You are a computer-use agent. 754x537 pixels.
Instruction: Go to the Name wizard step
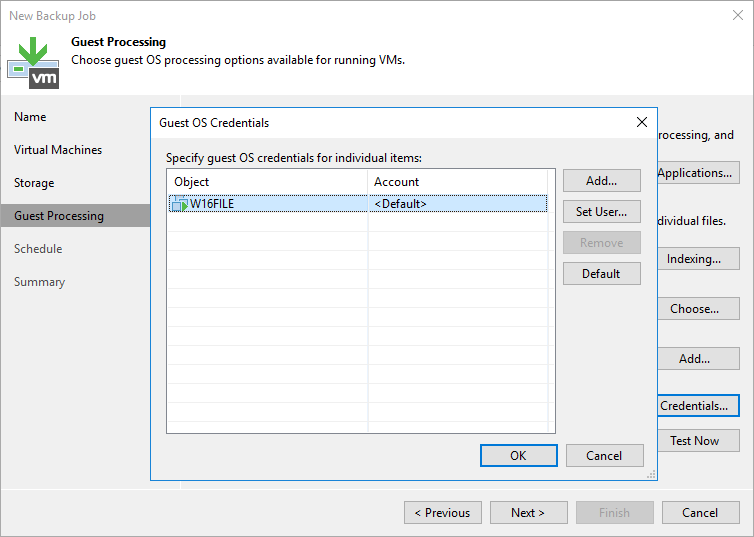click(x=30, y=117)
